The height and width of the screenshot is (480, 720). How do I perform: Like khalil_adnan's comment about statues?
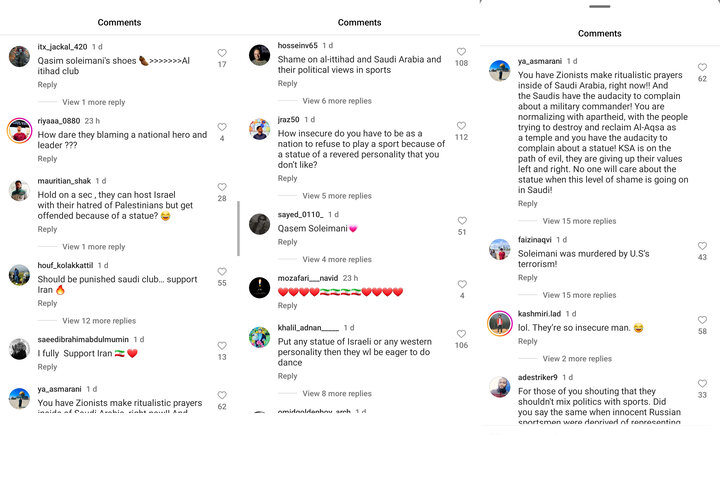(461, 333)
